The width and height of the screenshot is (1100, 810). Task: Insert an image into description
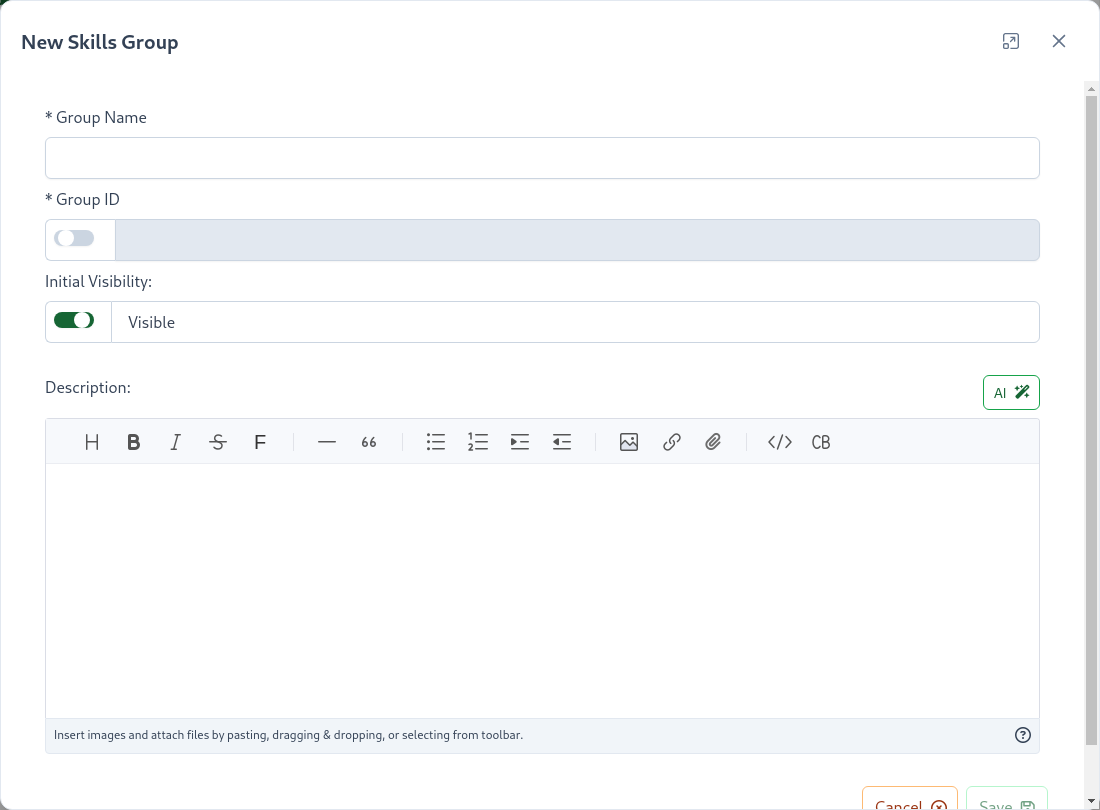click(x=629, y=442)
